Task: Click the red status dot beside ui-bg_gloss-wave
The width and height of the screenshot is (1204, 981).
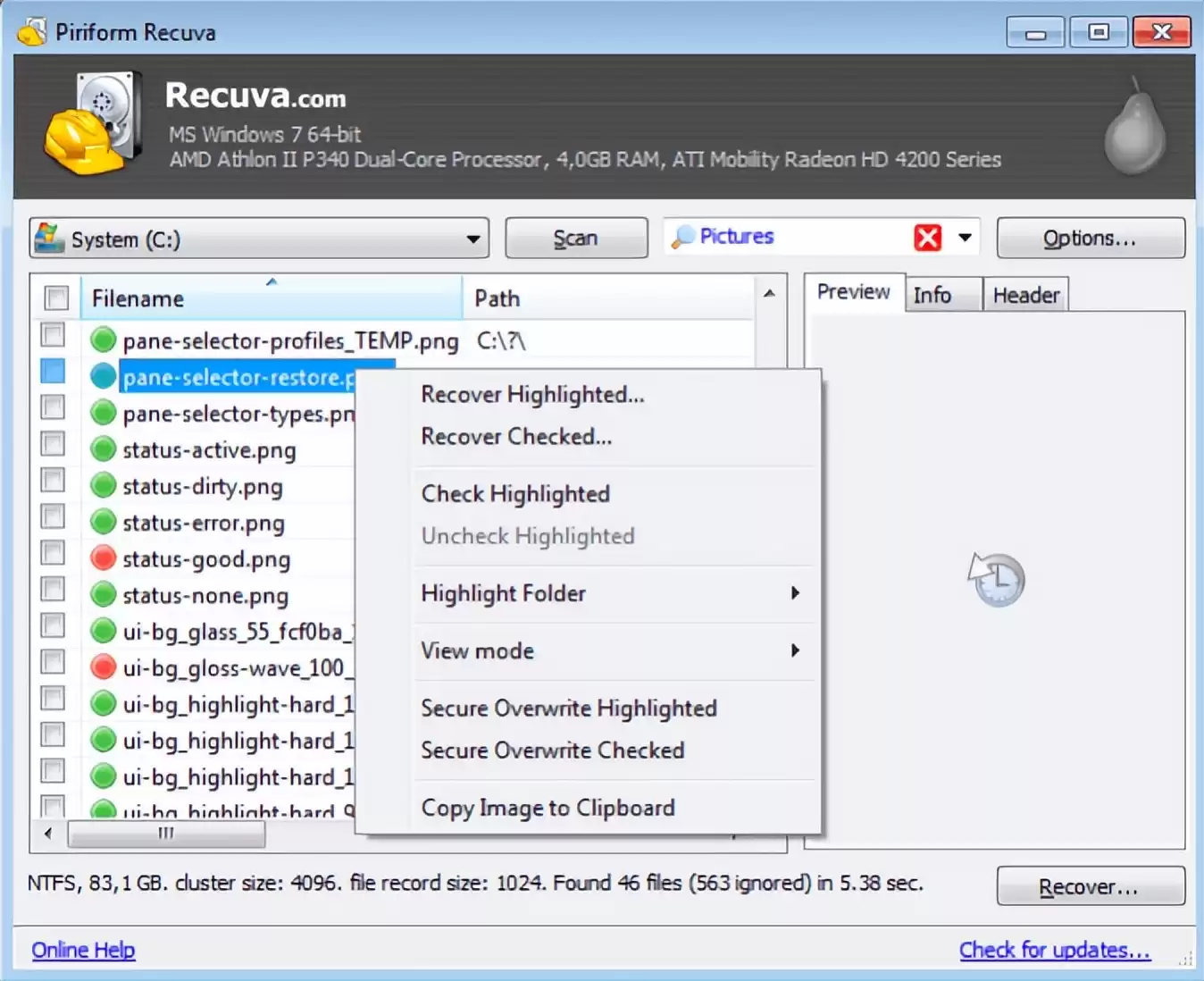Action: (104, 667)
